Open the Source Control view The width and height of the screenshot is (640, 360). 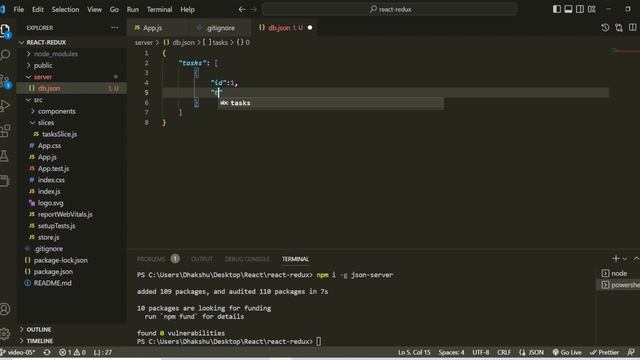click(x=5, y=80)
